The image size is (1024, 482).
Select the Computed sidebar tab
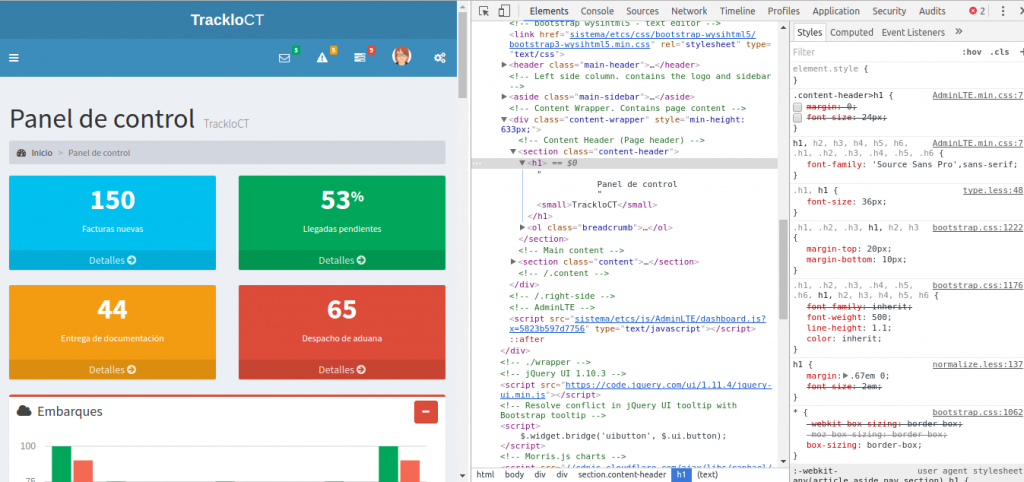(x=852, y=32)
